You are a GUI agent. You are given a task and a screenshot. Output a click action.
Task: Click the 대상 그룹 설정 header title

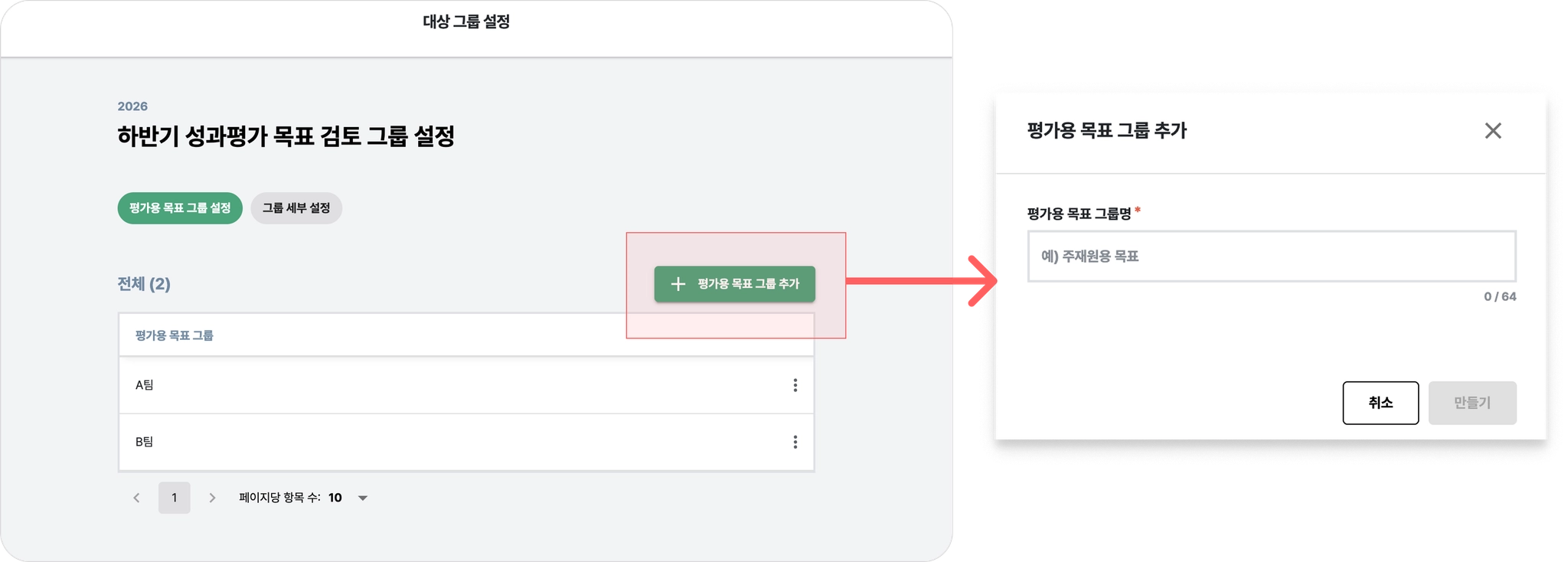tap(466, 21)
